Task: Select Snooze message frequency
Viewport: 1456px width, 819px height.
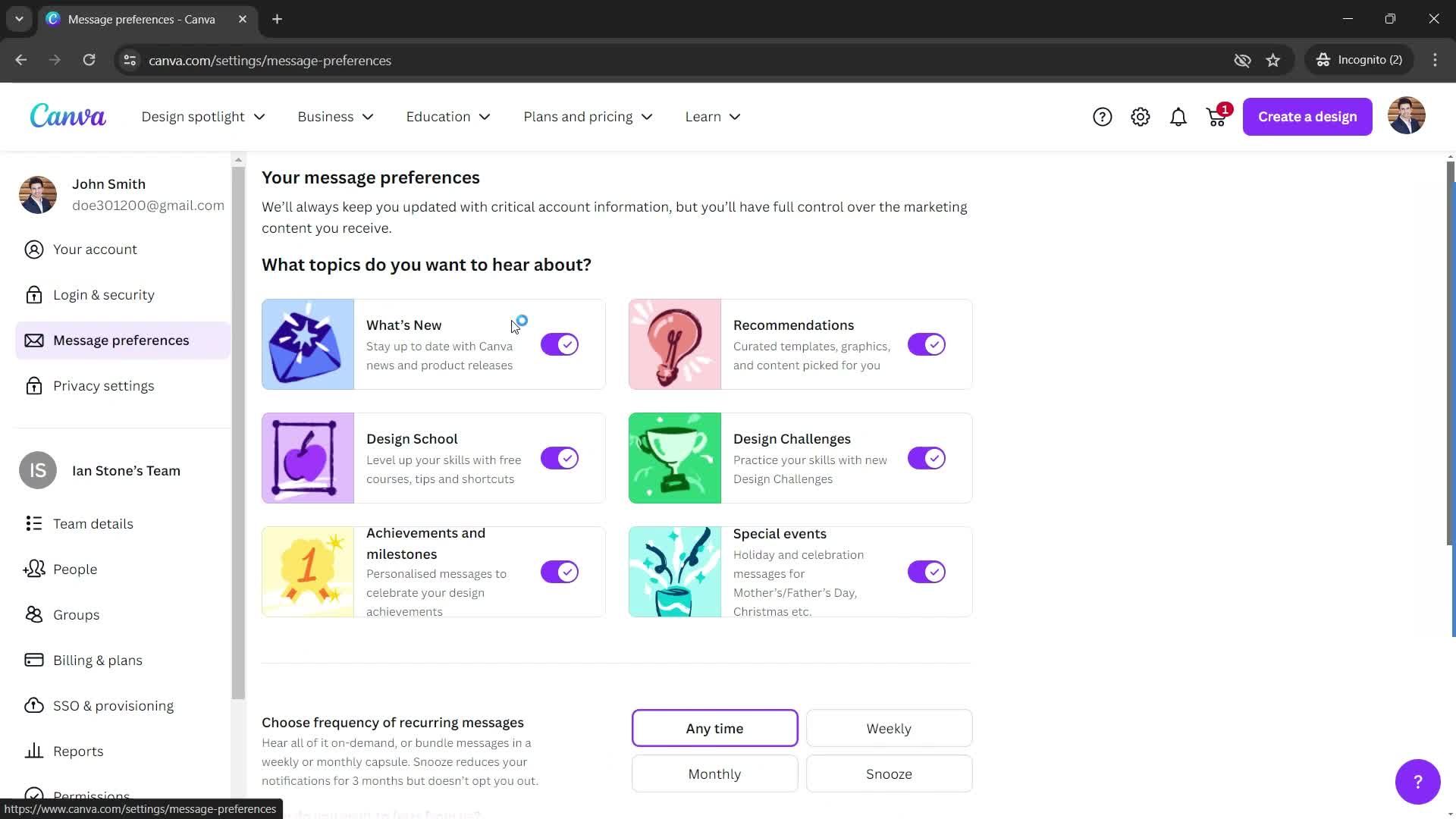Action: 889,773
